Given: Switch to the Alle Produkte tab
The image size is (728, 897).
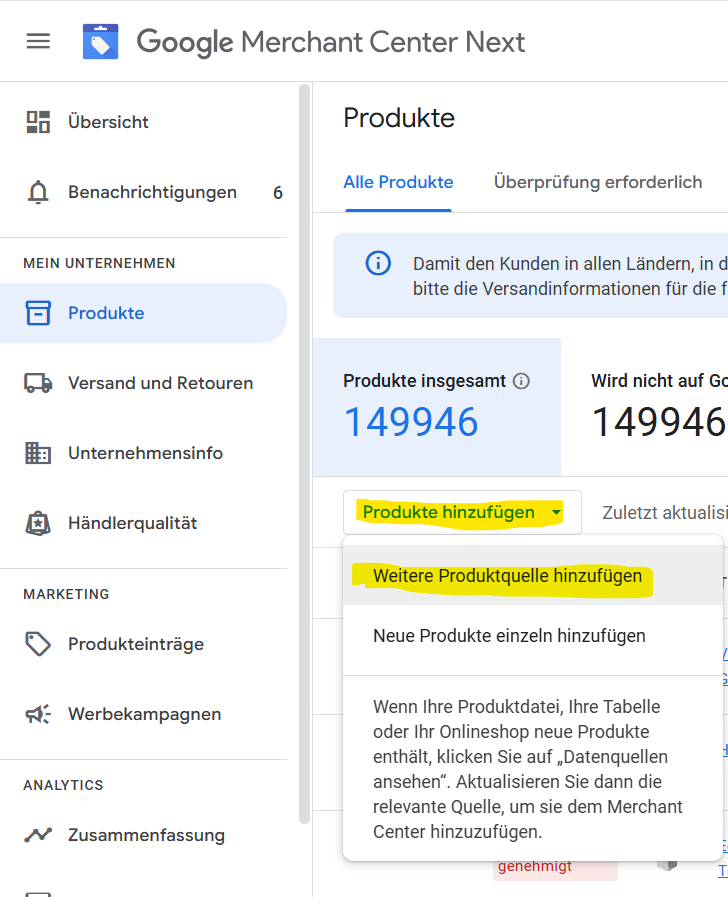Looking at the screenshot, I should click(x=398, y=182).
